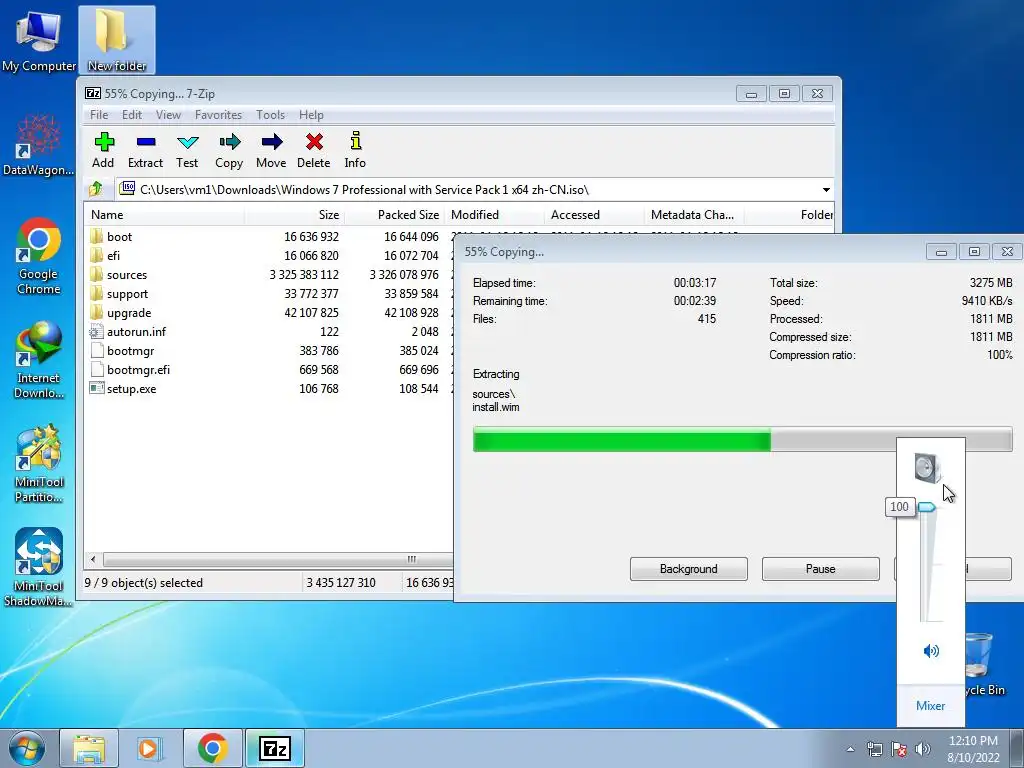Open the Favorites menu

pos(218,115)
